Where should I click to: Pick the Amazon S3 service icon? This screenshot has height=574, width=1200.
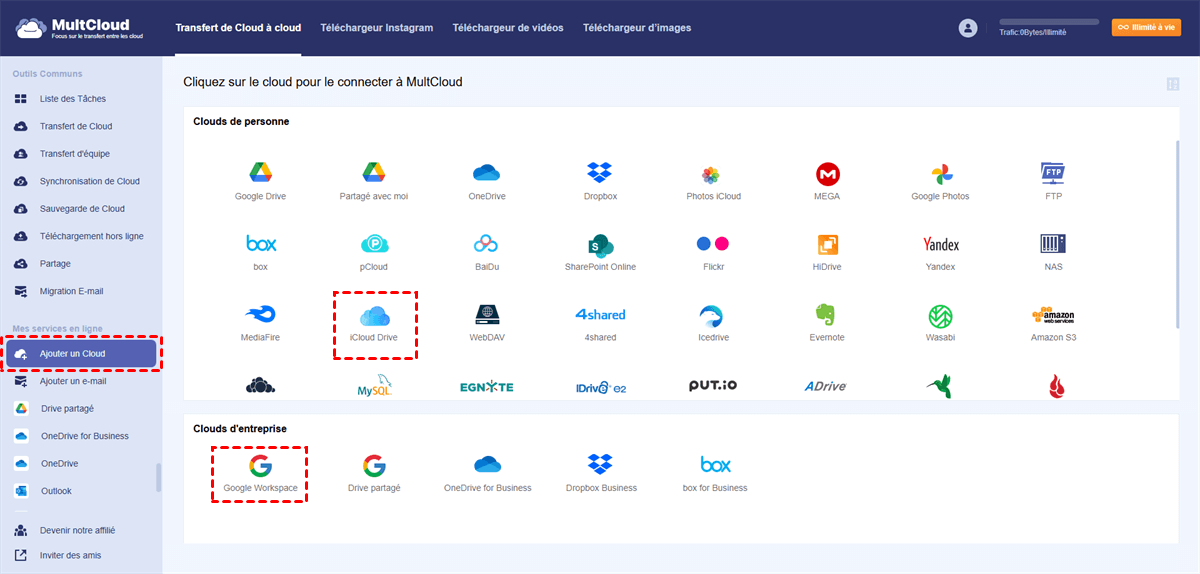[x=1053, y=316]
